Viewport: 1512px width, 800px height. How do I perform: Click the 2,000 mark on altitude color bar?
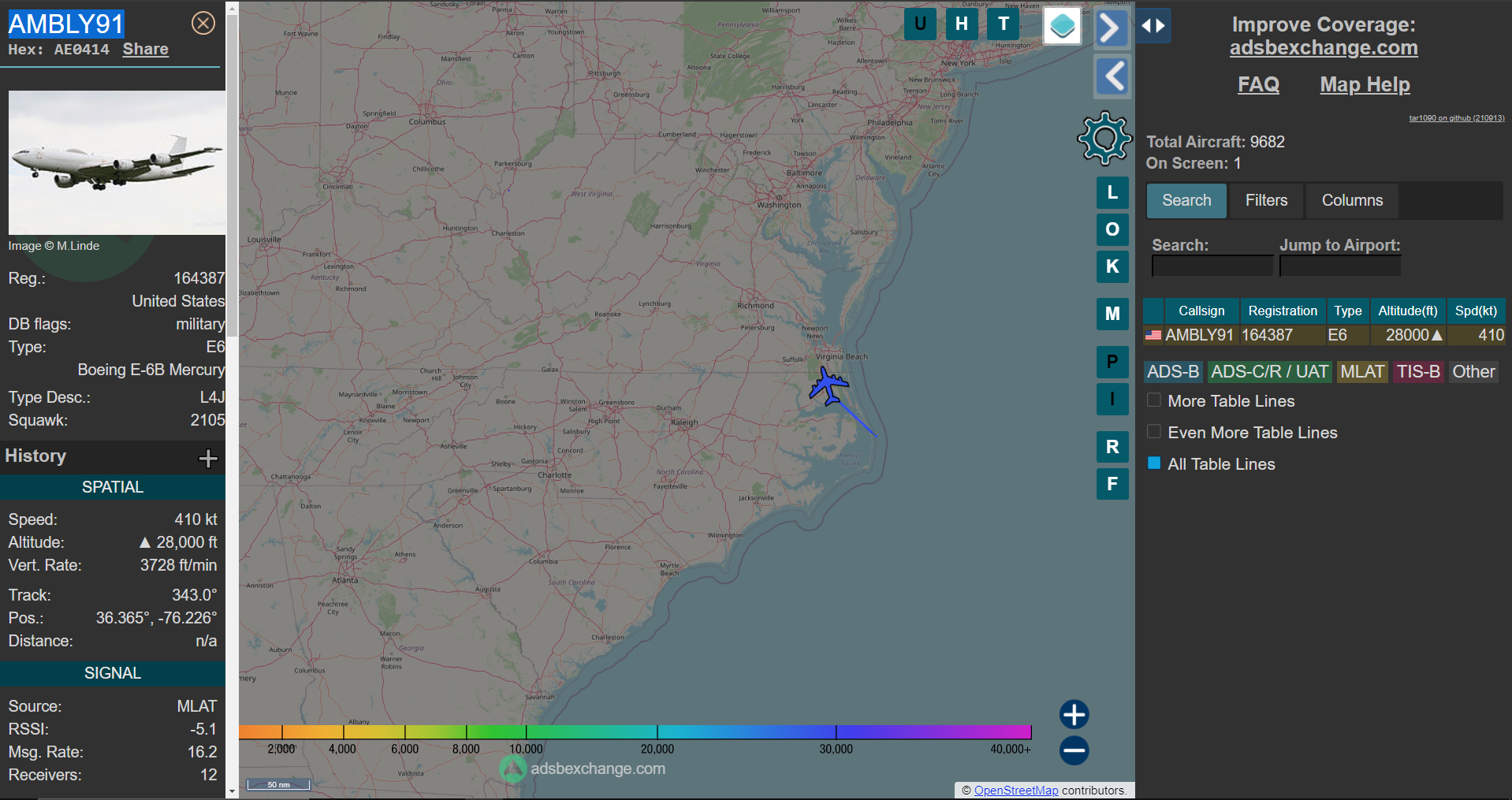coord(281,749)
